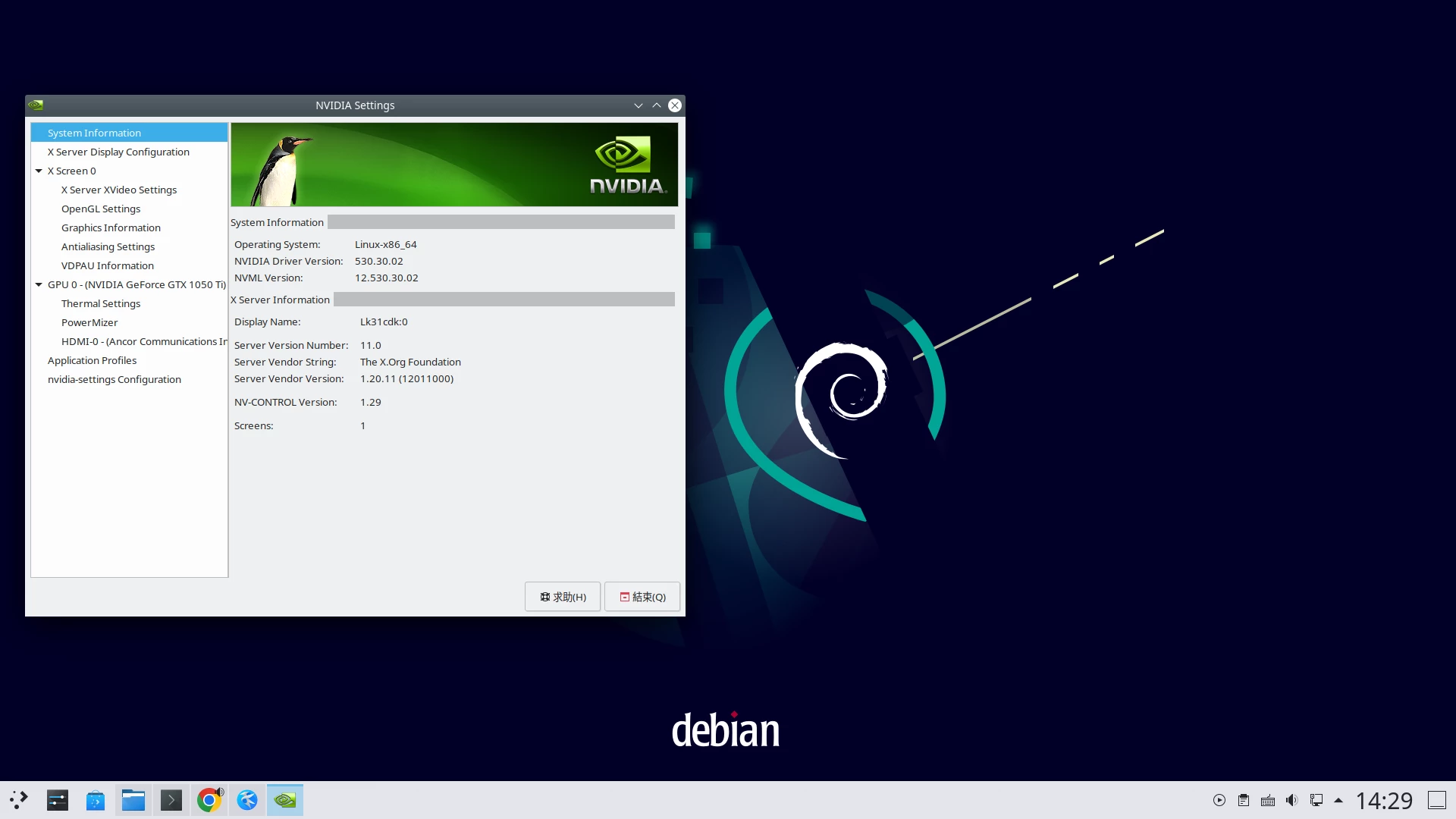
Task: Launch Google Chrome from taskbar
Action: [209, 800]
